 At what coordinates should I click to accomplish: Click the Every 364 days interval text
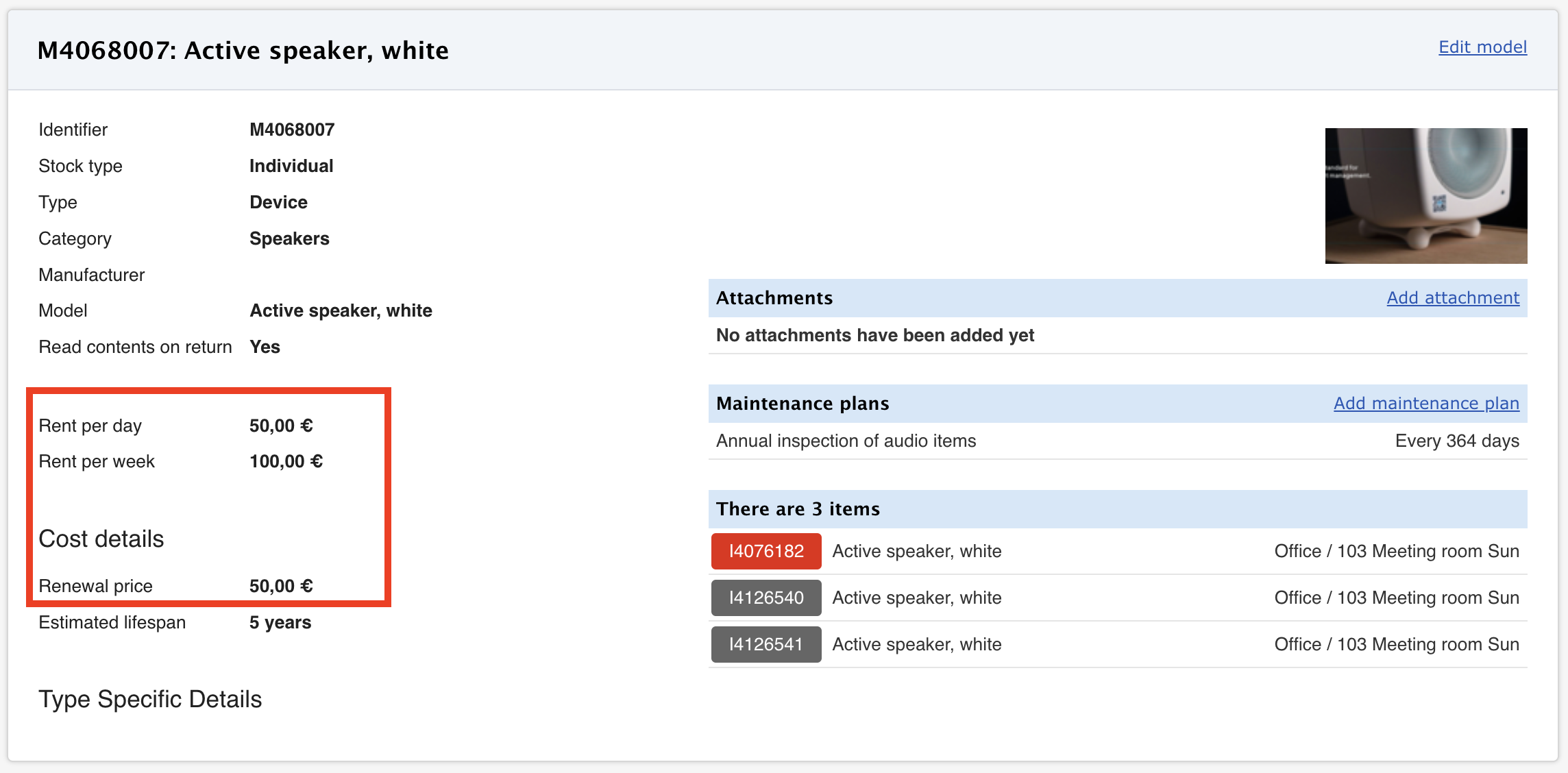[1457, 441]
